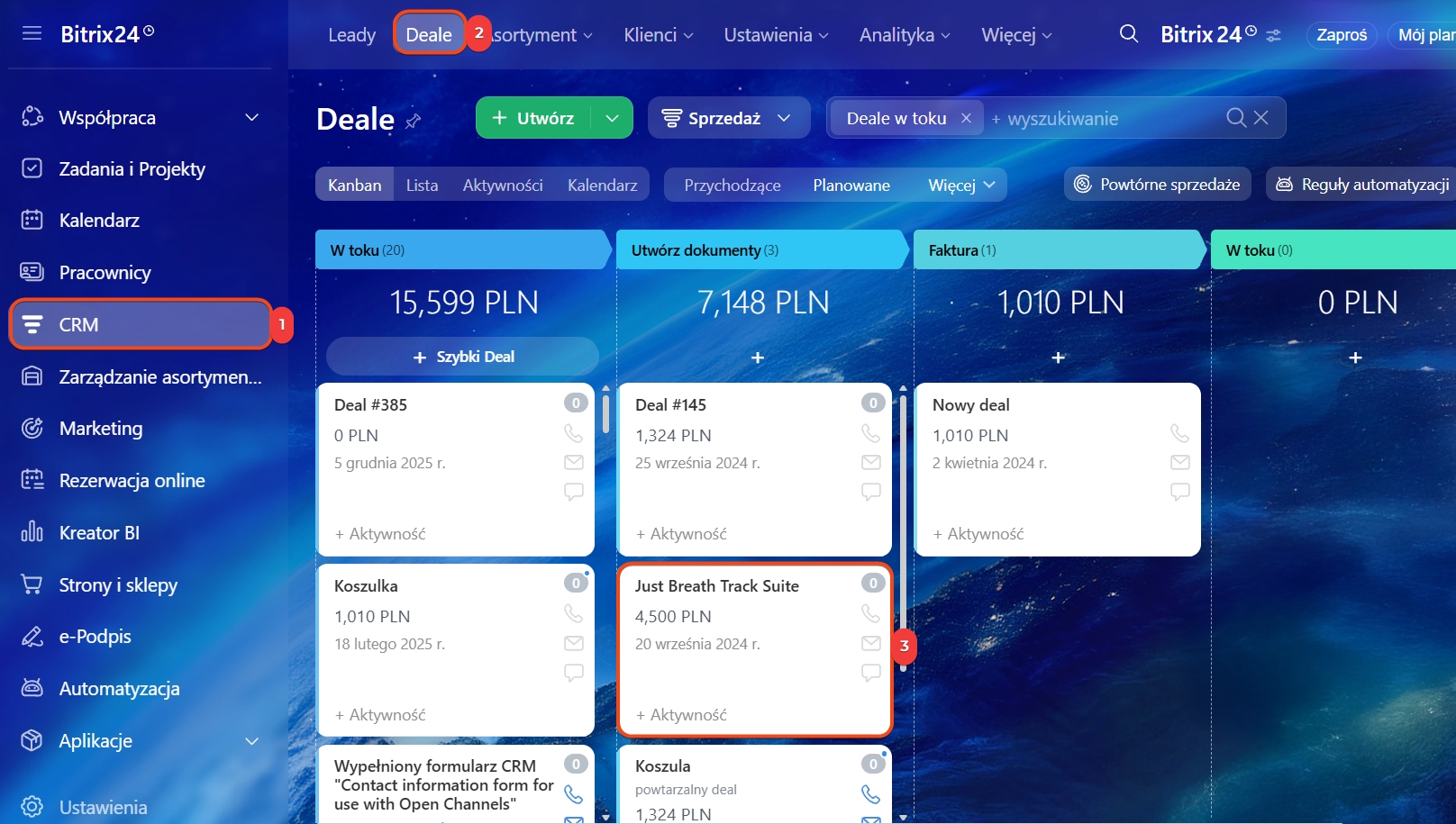Open Reguły automatyzacji
Image resolution: width=1456 pixels, height=824 pixels.
1361,185
